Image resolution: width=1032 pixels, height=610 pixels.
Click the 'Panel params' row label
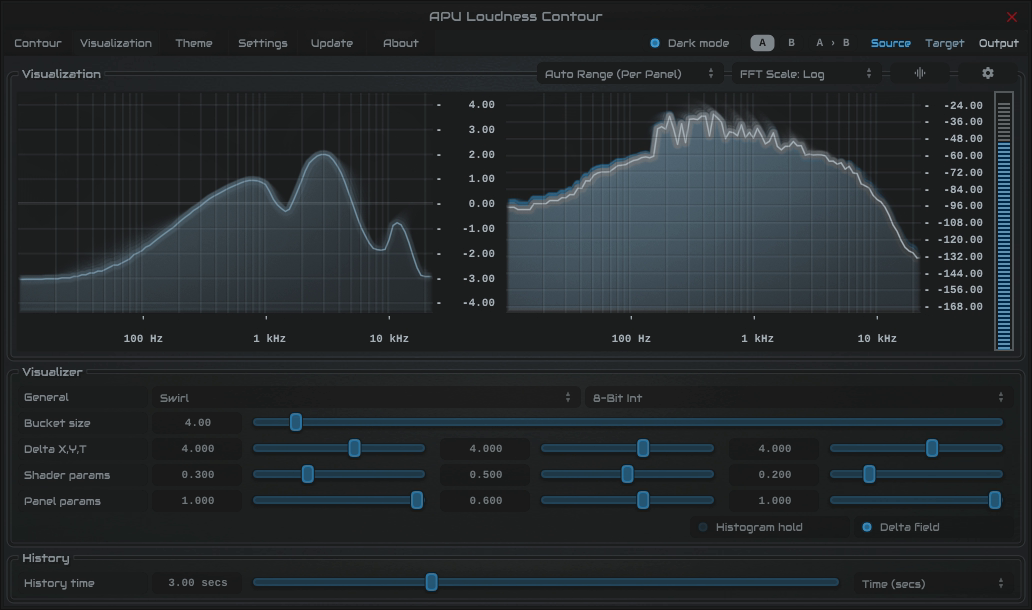pyautogui.click(x=63, y=501)
